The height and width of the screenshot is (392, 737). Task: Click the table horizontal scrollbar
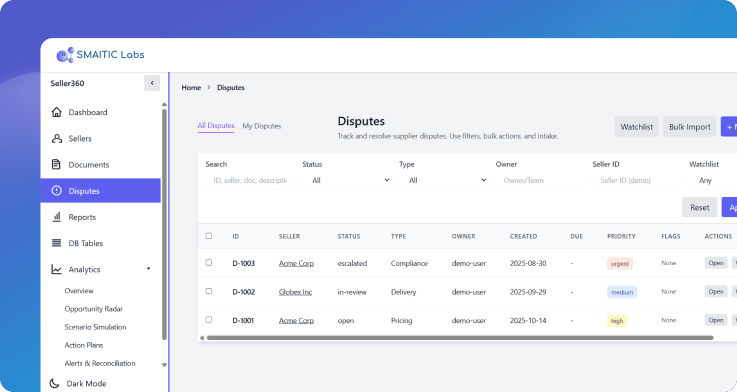pyautogui.click(x=460, y=337)
